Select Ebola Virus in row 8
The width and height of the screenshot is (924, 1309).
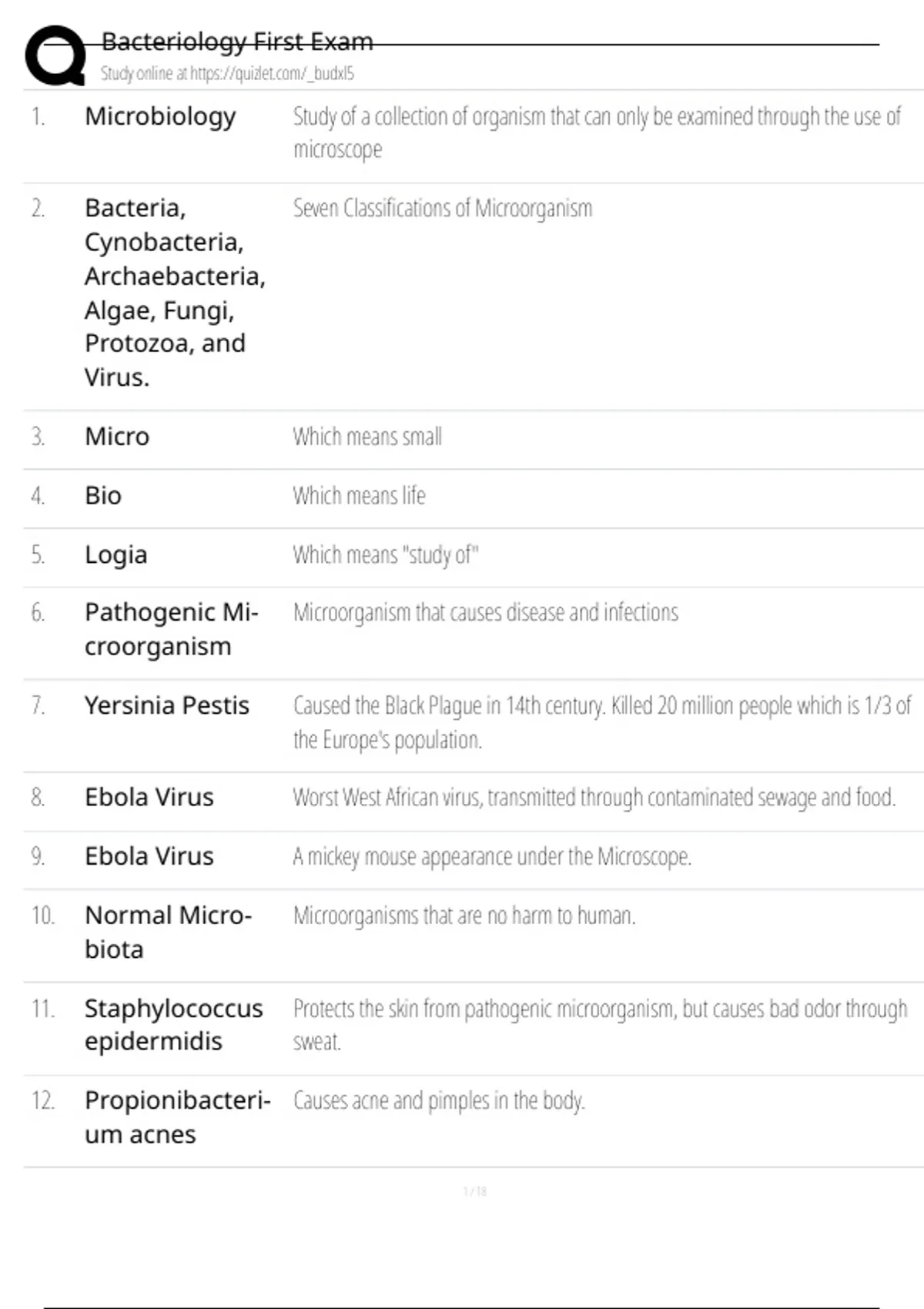[149, 797]
